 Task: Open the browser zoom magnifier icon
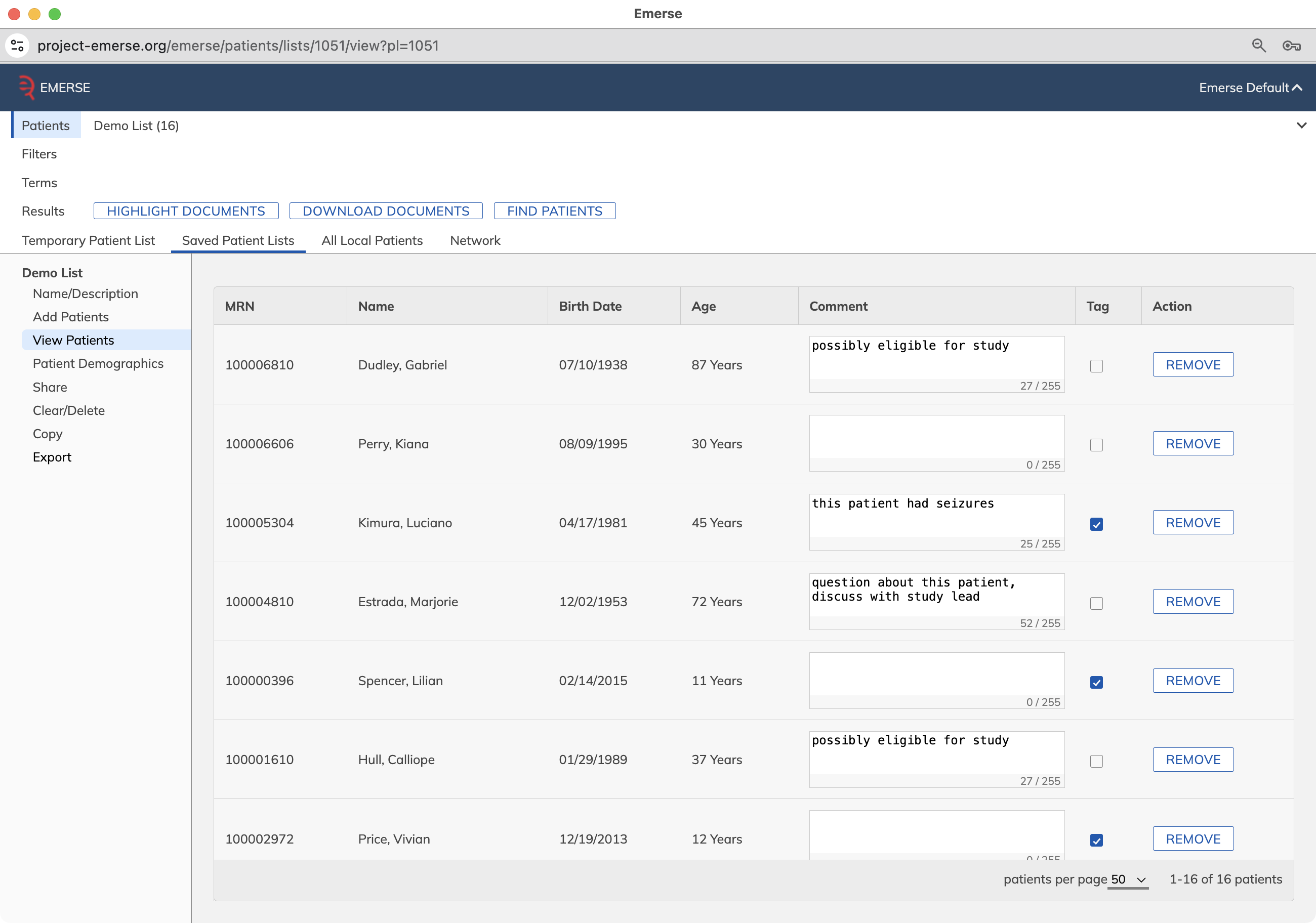click(x=1259, y=46)
